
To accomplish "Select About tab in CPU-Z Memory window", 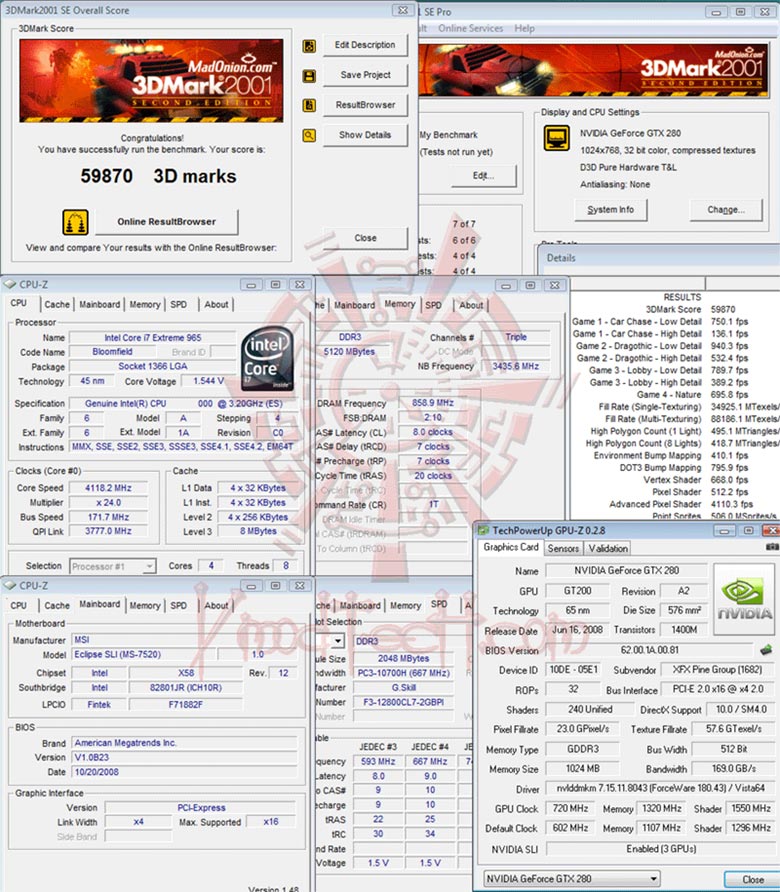I will [471, 305].
